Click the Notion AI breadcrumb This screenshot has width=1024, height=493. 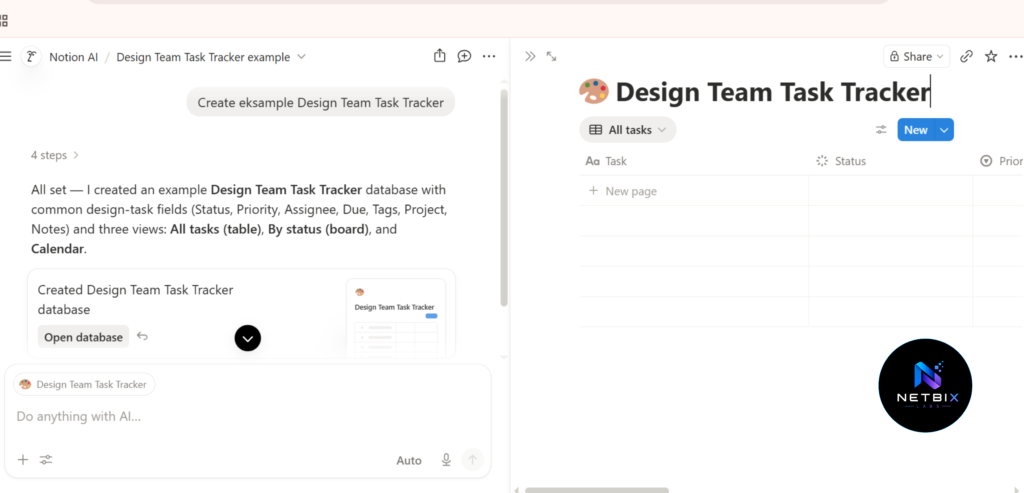tap(74, 57)
